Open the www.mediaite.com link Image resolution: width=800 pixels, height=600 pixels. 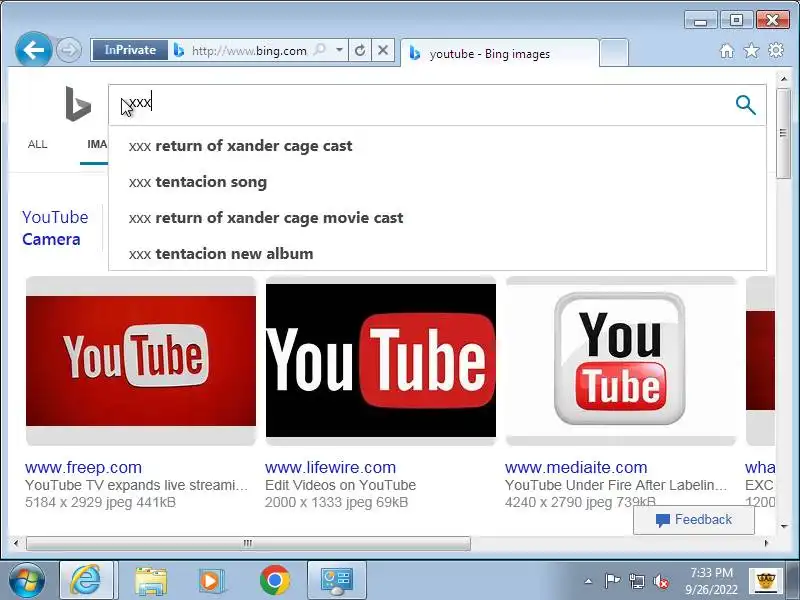(576, 467)
